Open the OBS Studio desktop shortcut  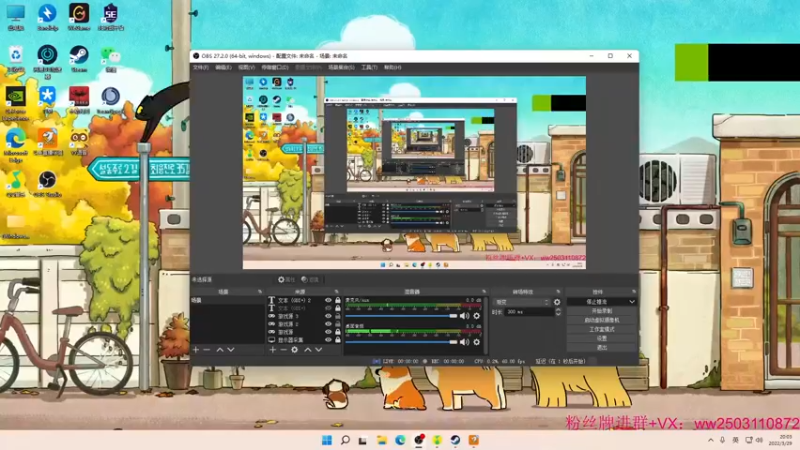click(x=47, y=184)
